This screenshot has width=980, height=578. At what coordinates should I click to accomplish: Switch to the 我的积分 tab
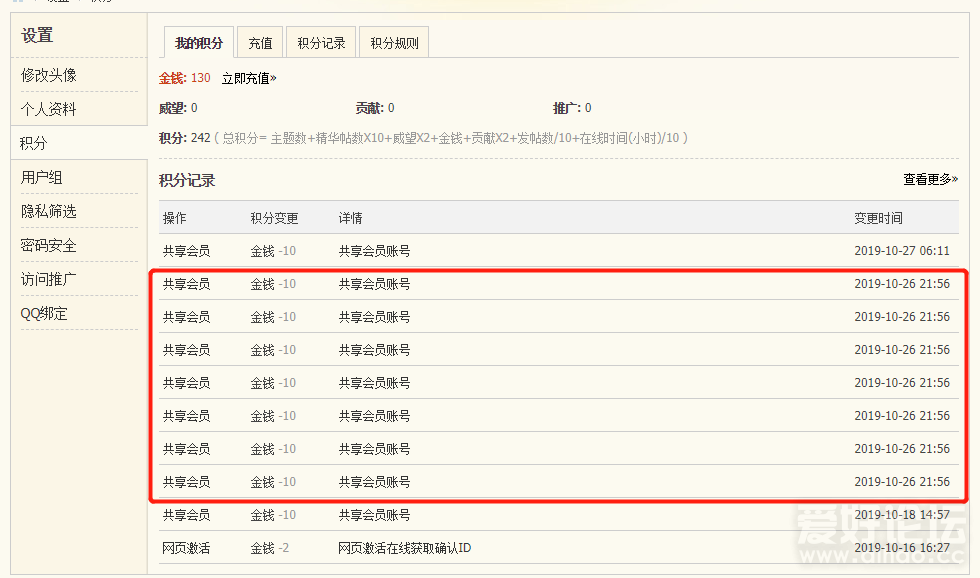[199, 43]
